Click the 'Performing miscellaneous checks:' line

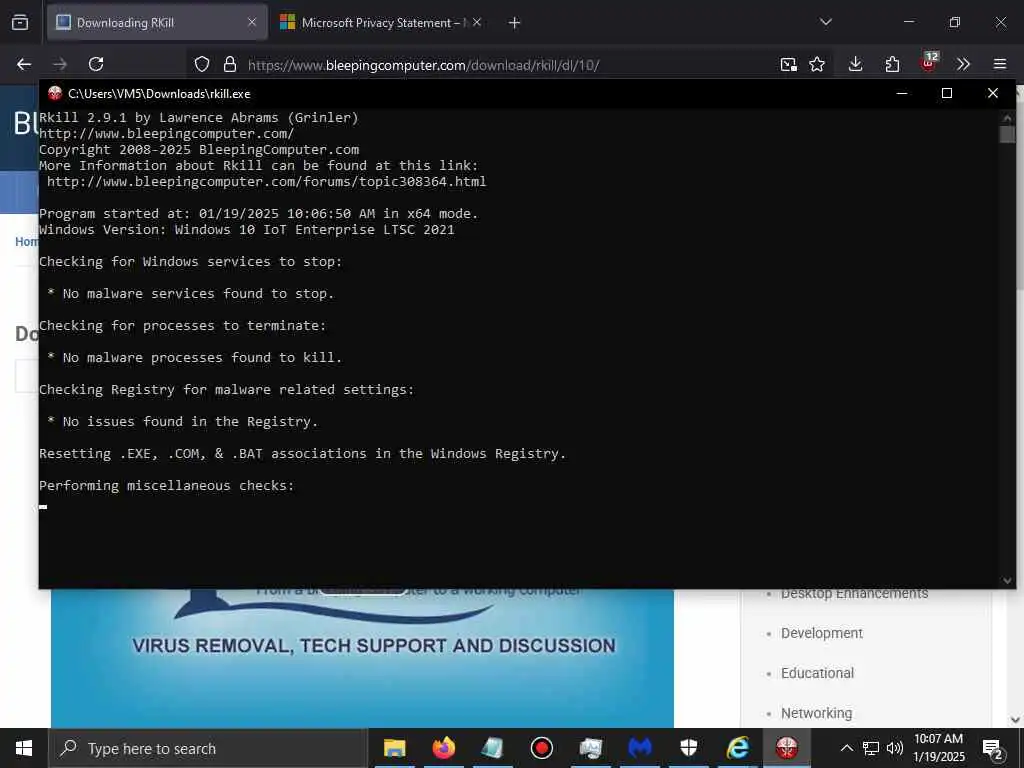(167, 486)
